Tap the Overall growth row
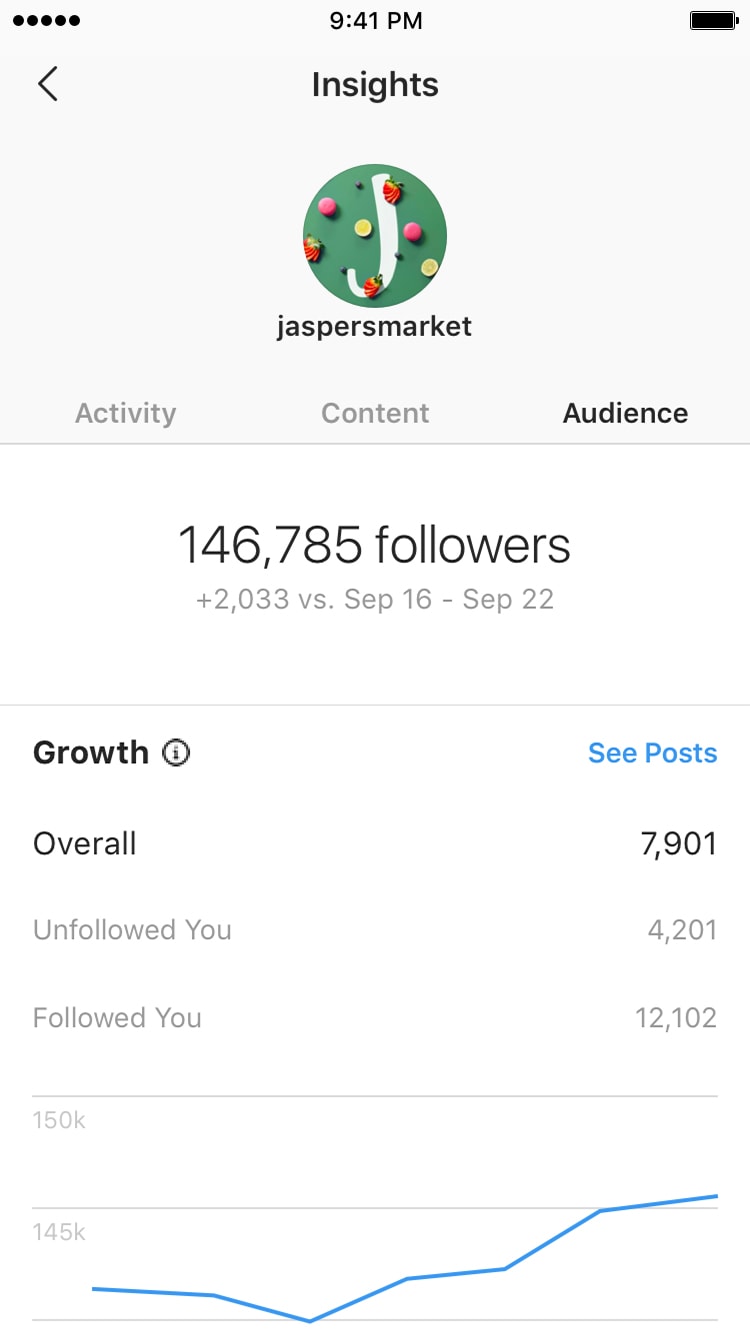Image resolution: width=750 pixels, height=1333 pixels. (x=374, y=843)
